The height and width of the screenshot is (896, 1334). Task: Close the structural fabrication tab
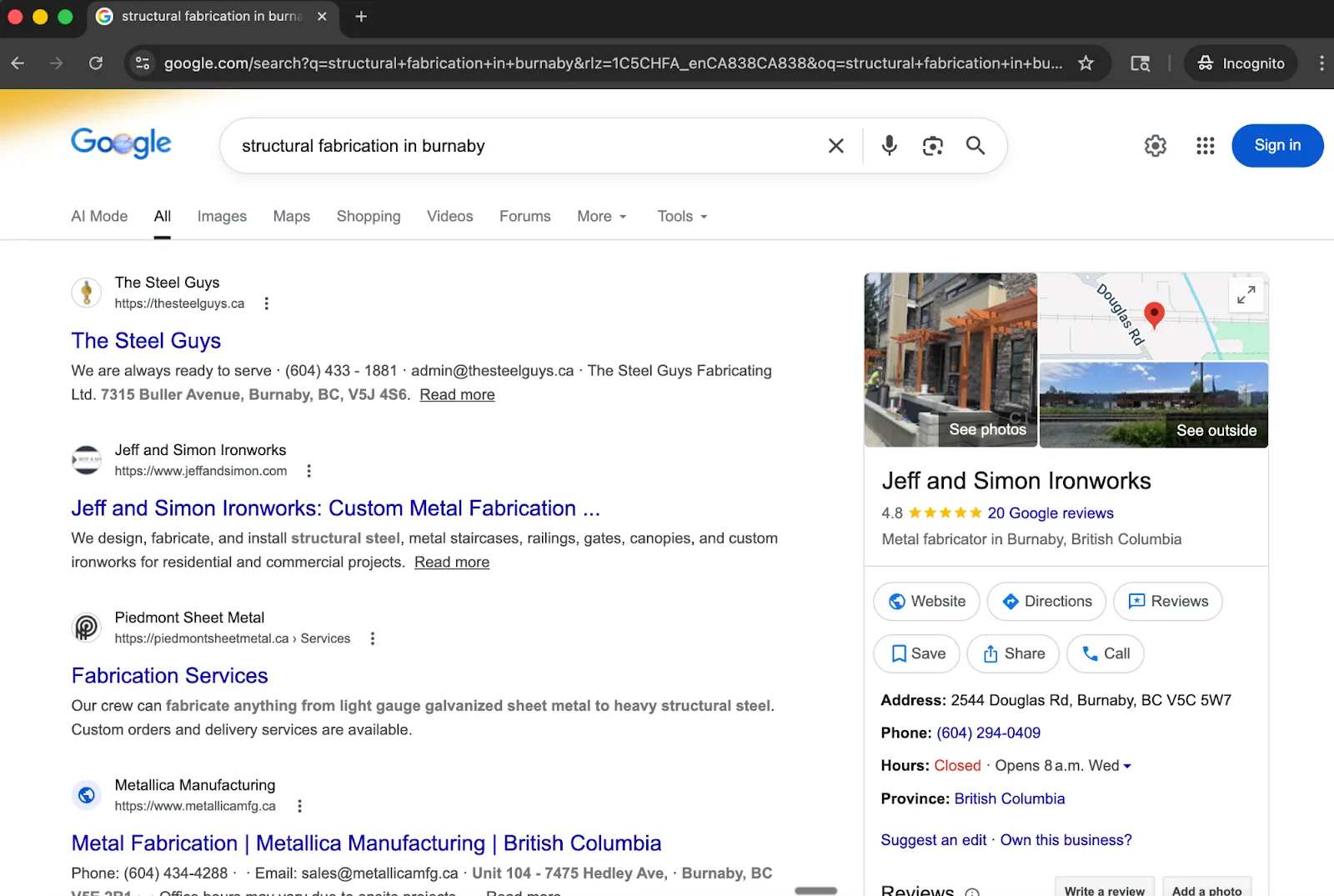point(322,17)
